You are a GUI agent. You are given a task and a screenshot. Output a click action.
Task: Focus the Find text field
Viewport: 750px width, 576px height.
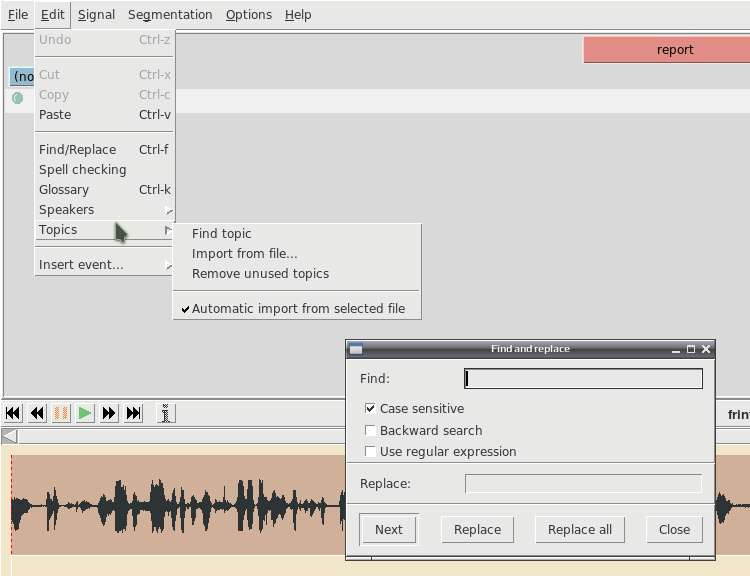(584, 378)
